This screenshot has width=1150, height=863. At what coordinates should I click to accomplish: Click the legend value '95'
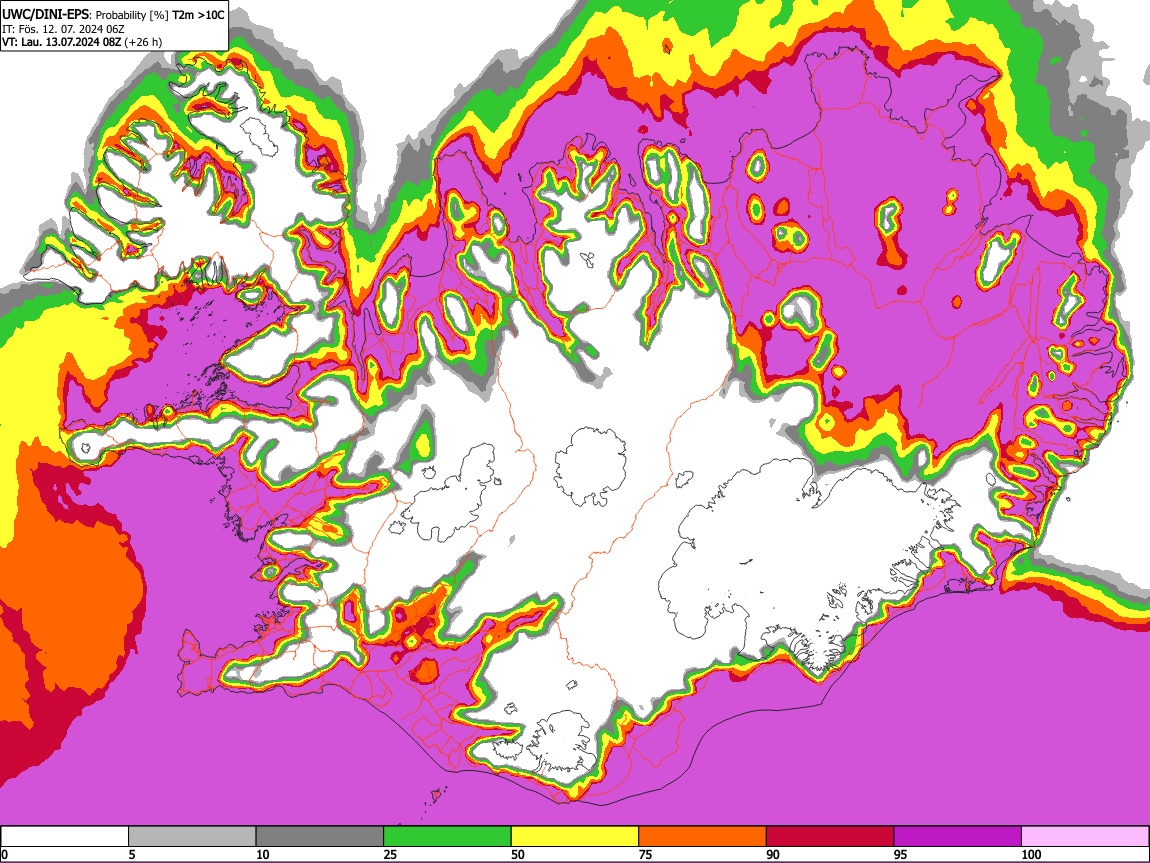pyautogui.click(x=900, y=854)
